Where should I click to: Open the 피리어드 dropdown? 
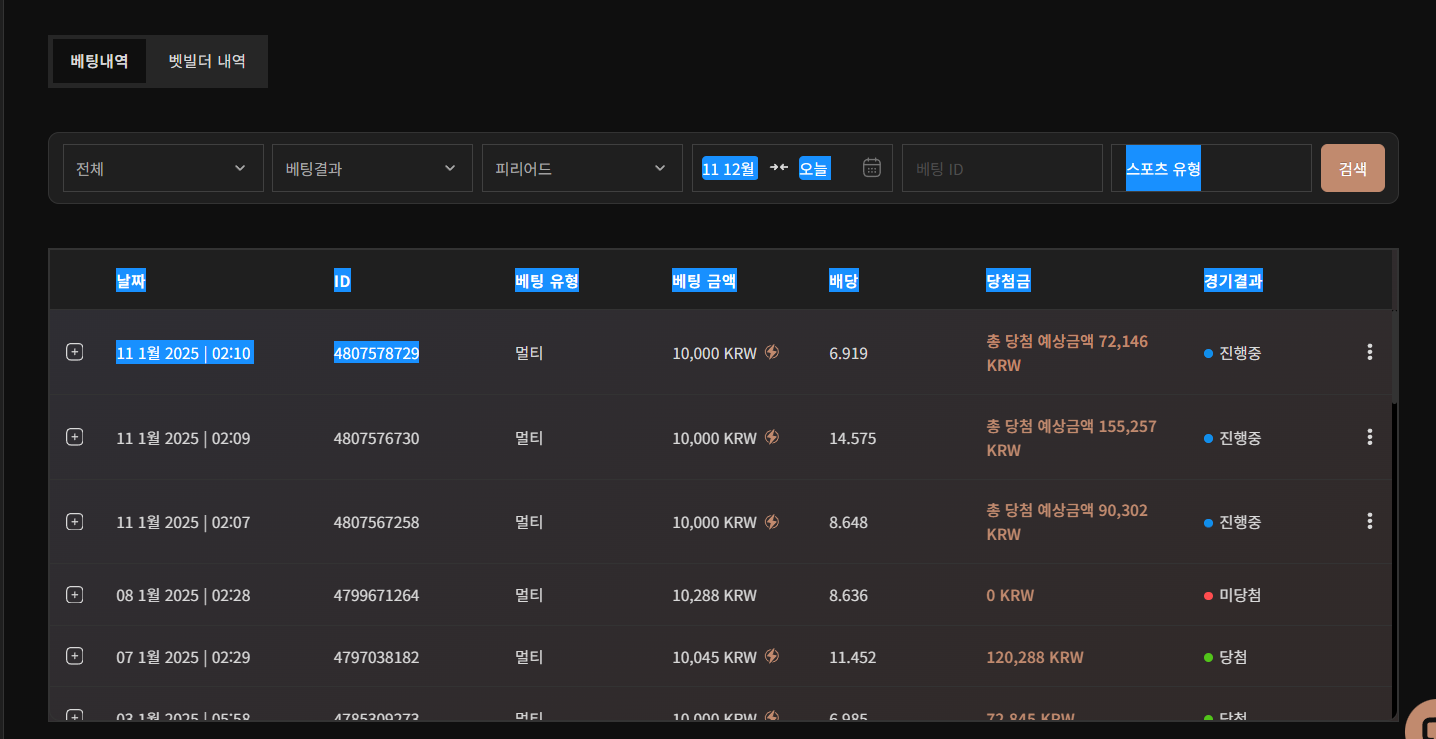click(582, 168)
